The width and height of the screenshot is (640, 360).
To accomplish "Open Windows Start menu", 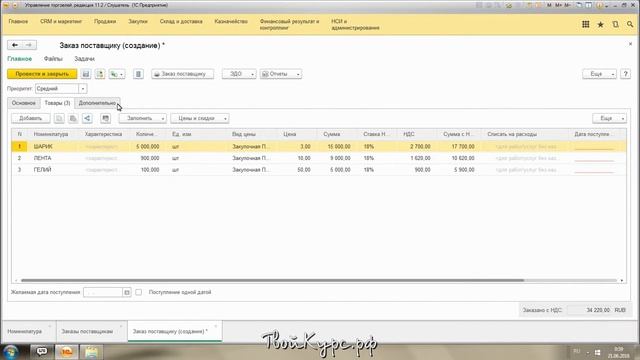I will [11, 351].
